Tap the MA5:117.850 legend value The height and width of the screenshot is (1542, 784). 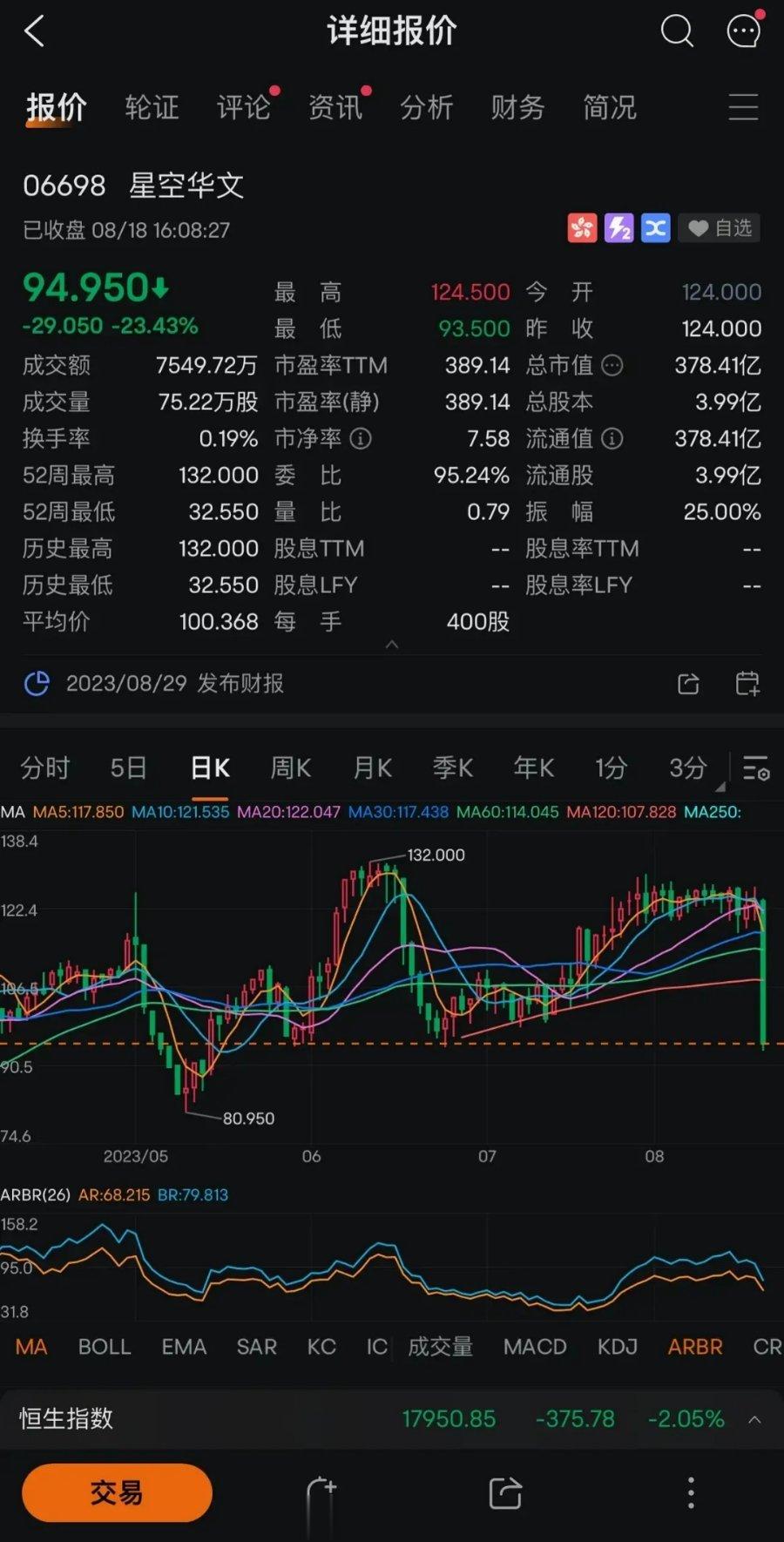point(78,812)
